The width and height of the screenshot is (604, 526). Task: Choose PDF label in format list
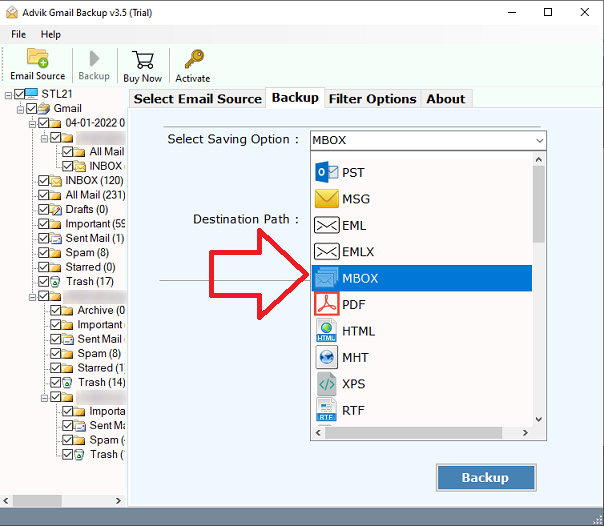tap(353, 305)
